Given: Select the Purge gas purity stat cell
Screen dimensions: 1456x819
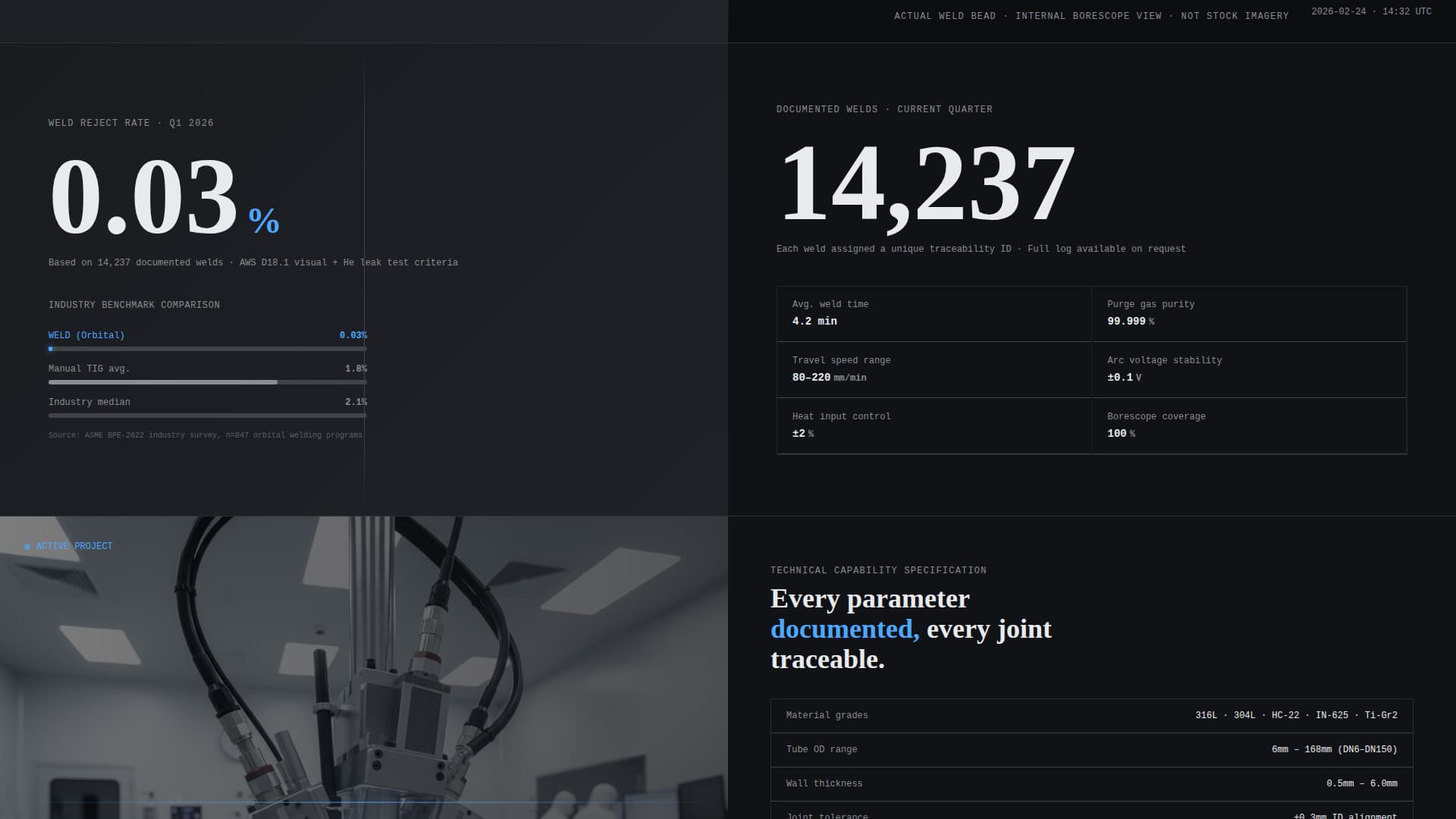Looking at the screenshot, I should 1248,313.
